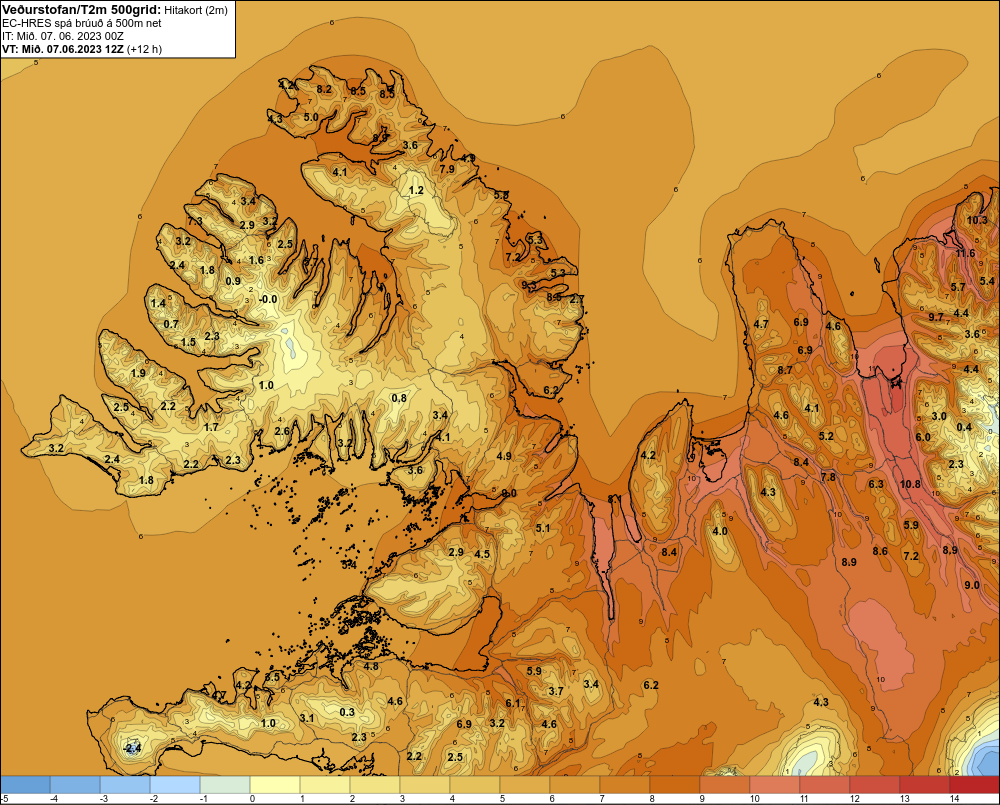Image resolution: width=1000 pixels, height=805 pixels.
Task: Pick the legend color swatch between -5 and -4
Action: click(25, 785)
